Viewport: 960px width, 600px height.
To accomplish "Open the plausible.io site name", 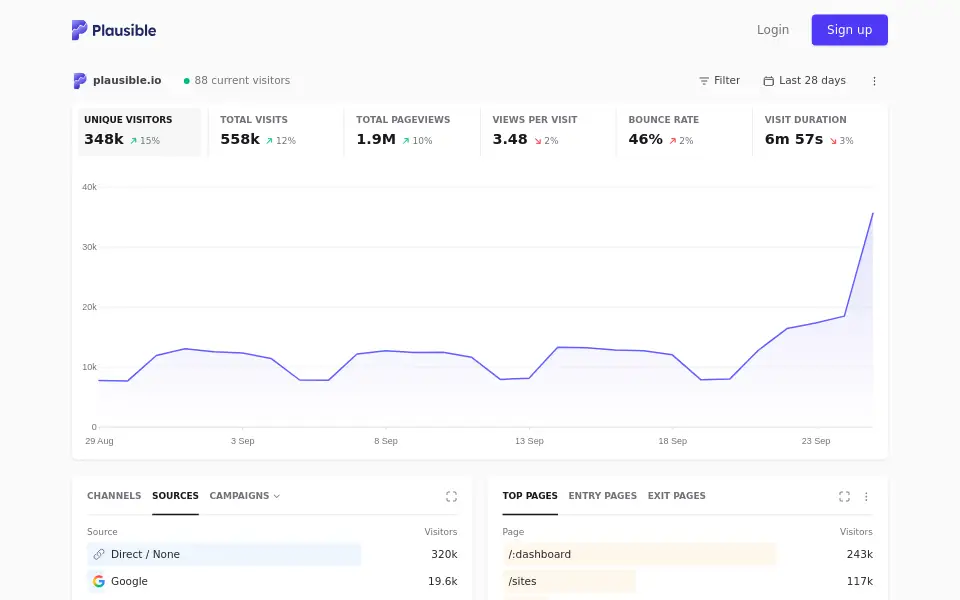I will (x=127, y=81).
